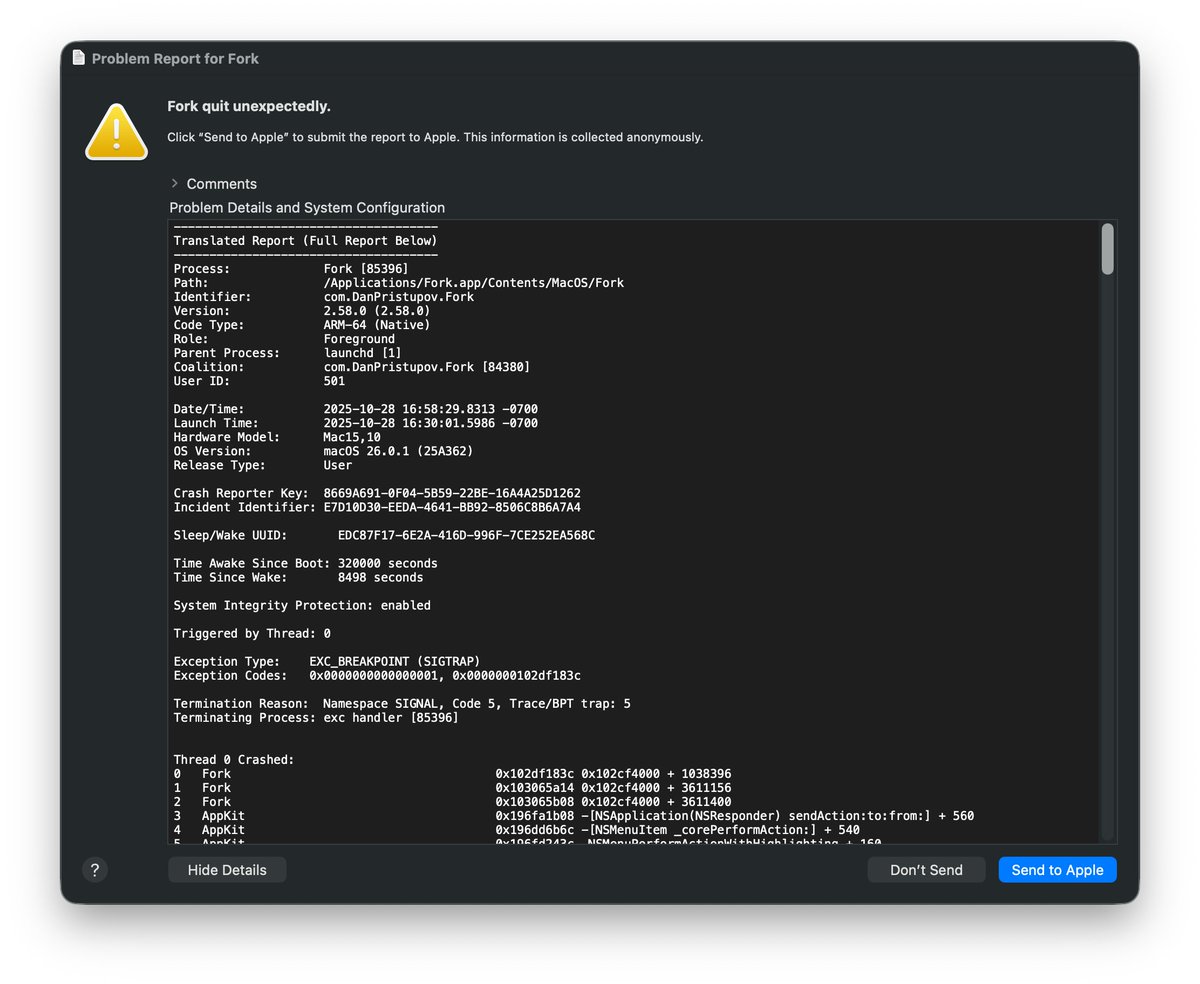The image size is (1200, 984).
Task: Click stack frame 2 Fork + 3611400
Action: (452, 801)
